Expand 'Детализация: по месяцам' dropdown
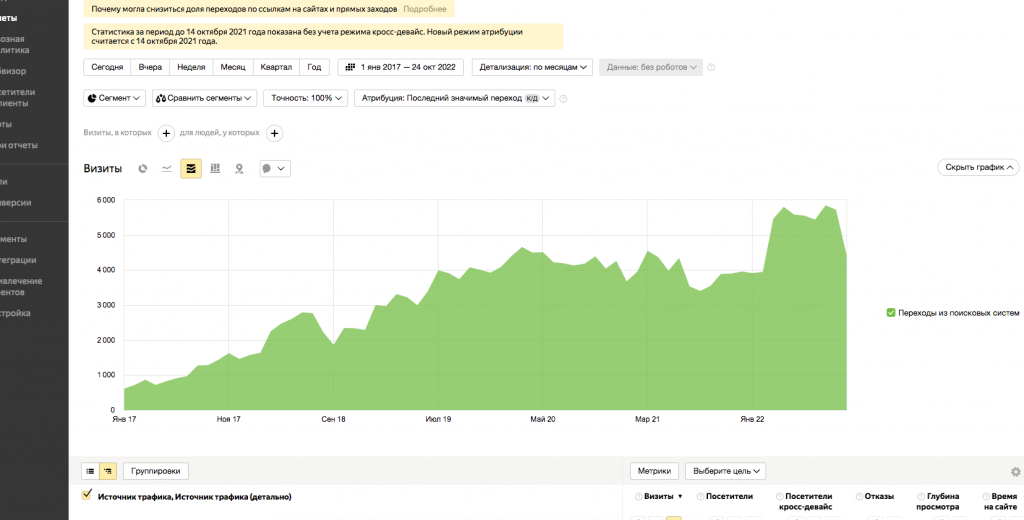The image size is (1024, 520). [x=532, y=67]
